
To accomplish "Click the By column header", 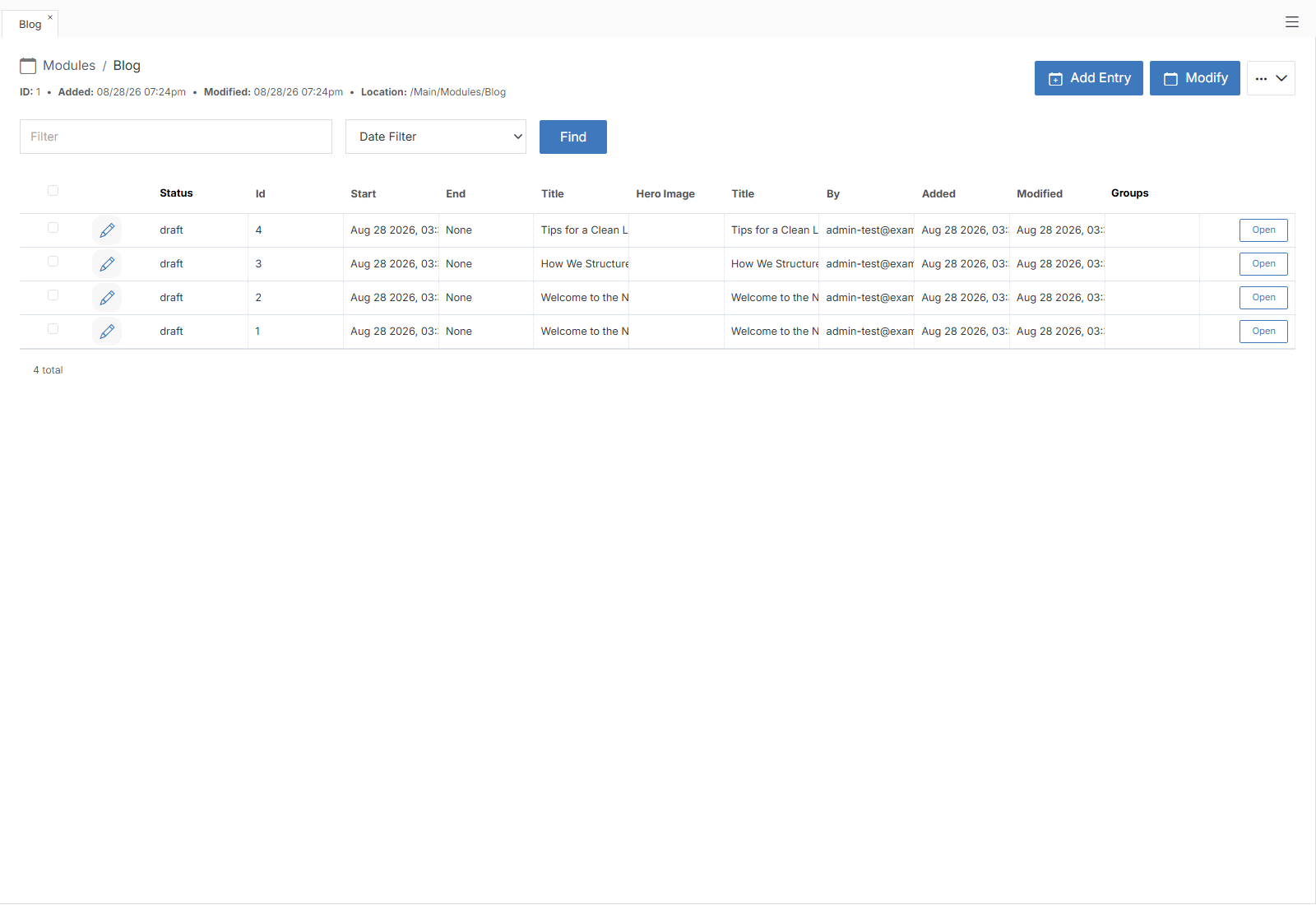I will click(833, 194).
